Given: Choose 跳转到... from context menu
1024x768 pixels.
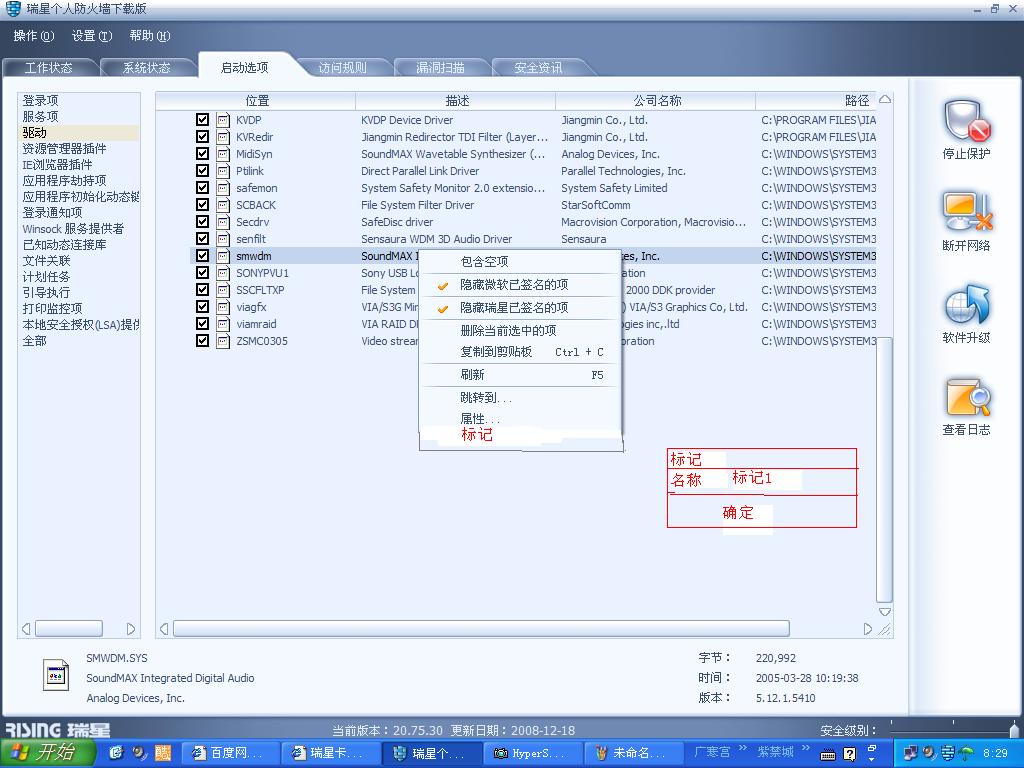Looking at the screenshot, I should (520, 398).
